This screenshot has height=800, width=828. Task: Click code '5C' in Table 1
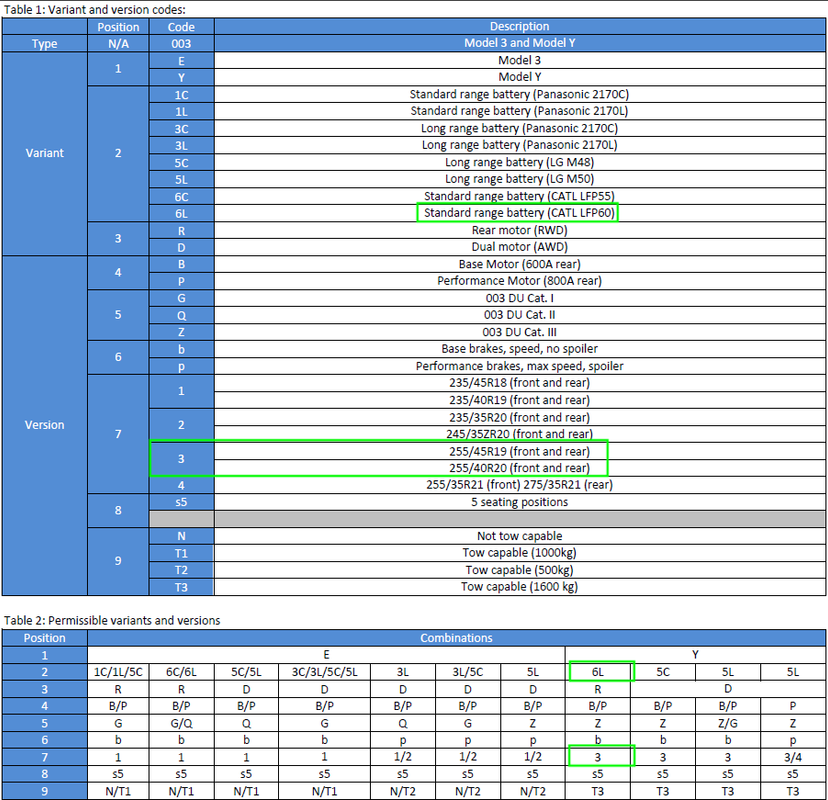pyautogui.click(x=181, y=163)
